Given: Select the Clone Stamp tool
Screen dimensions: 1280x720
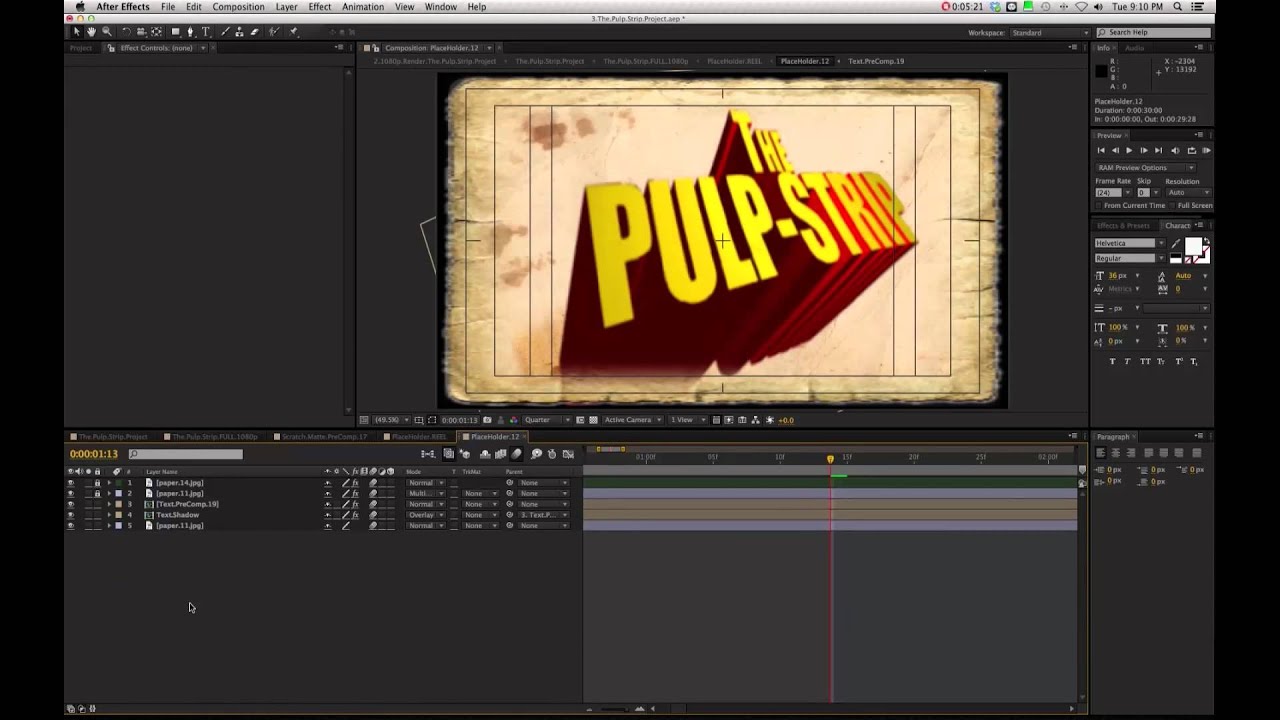Looking at the screenshot, I should [x=240, y=32].
